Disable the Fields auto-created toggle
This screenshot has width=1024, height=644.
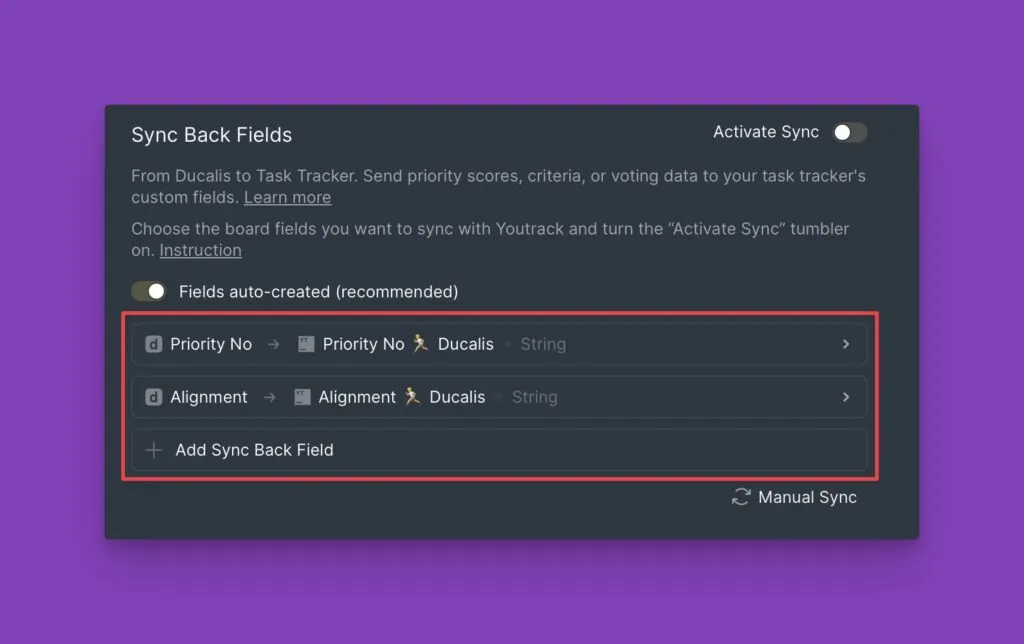pos(149,292)
